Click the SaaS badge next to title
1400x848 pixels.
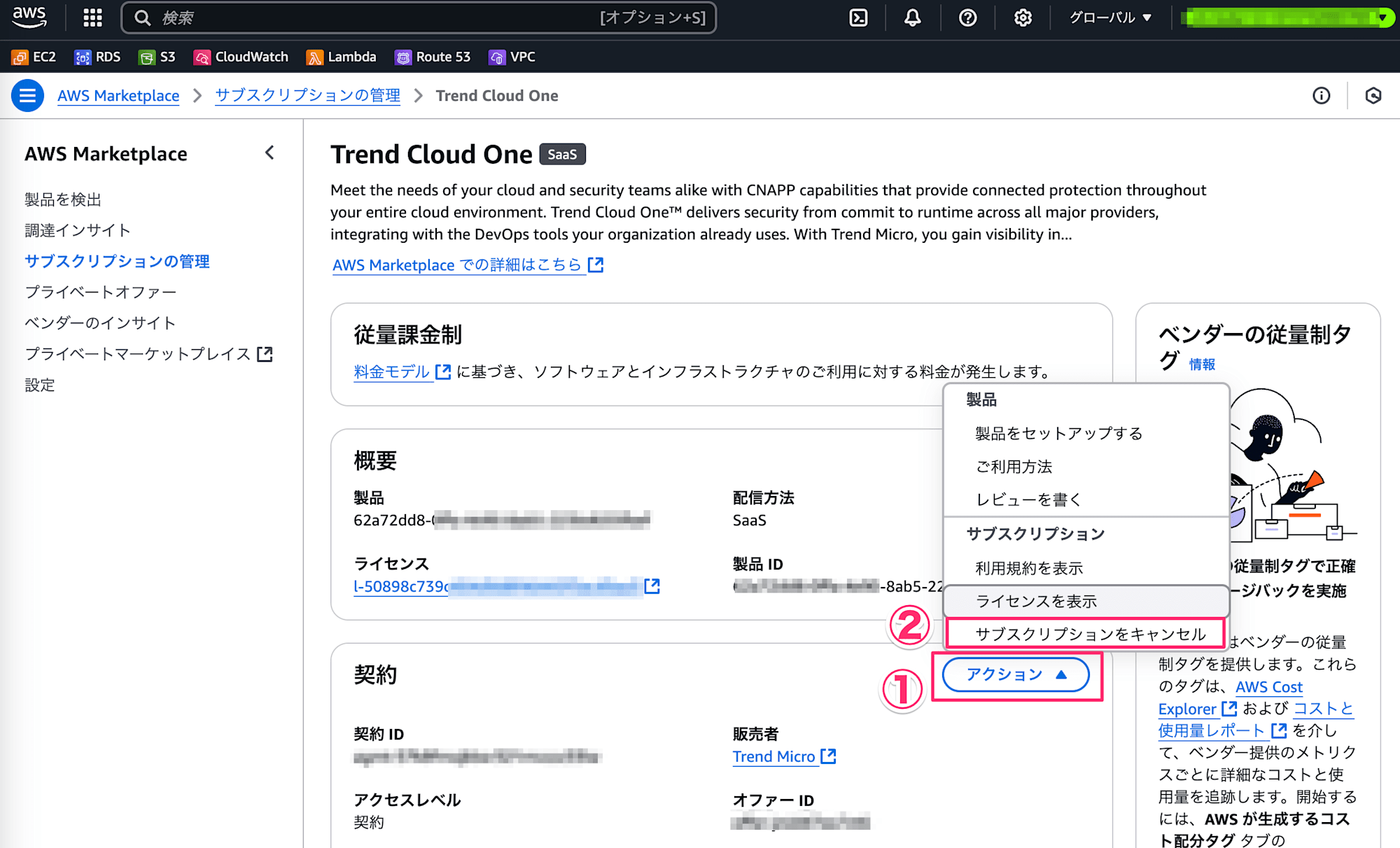[x=562, y=154]
